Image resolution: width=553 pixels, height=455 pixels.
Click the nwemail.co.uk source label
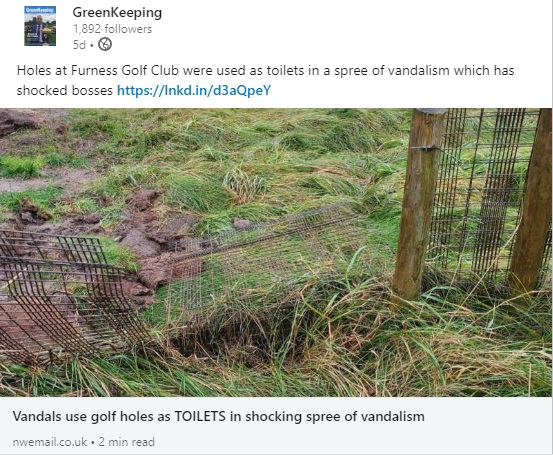click(x=50, y=442)
